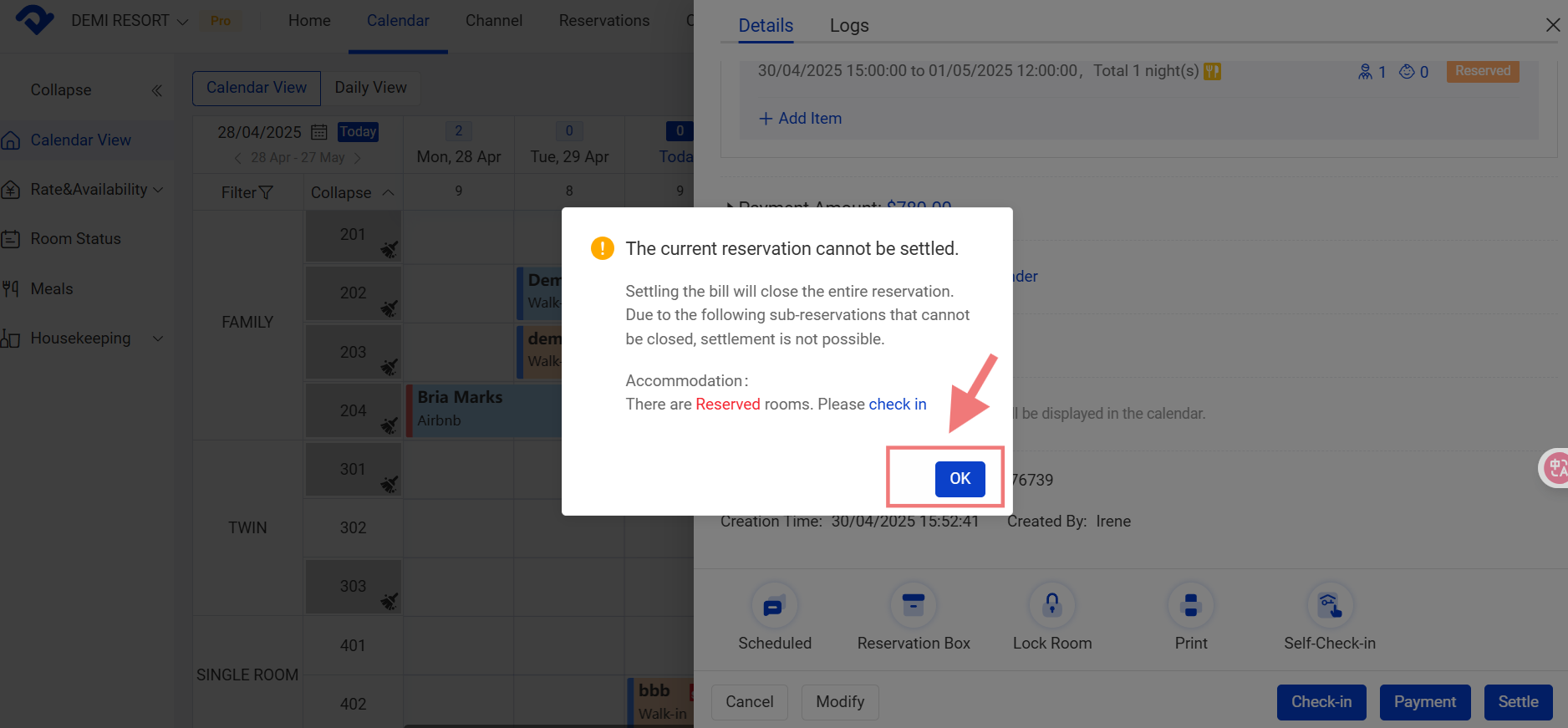Image resolution: width=1568 pixels, height=728 pixels.
Task: Switch to the Logs tab
Action: [x=848, y=26]
